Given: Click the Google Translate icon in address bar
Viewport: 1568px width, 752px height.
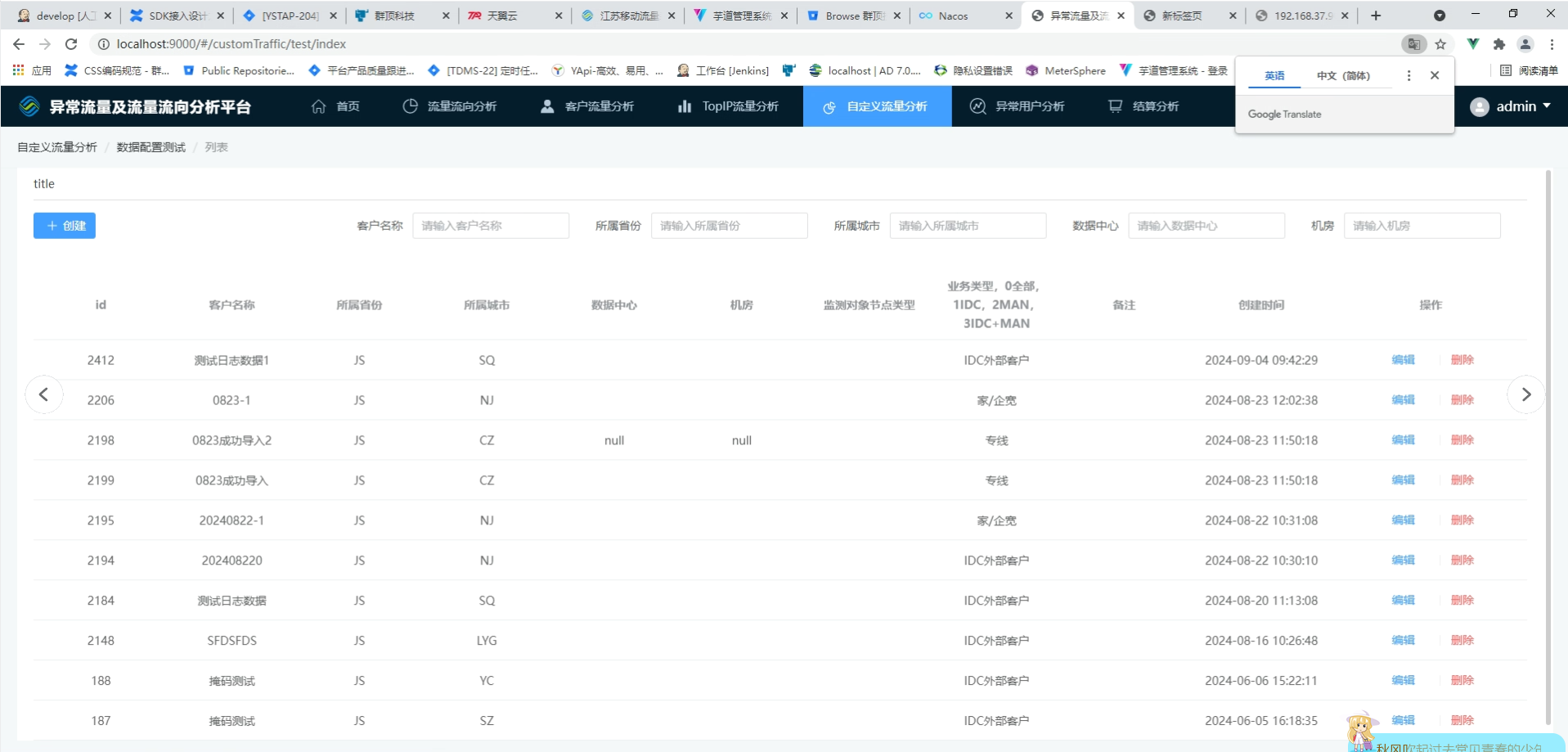Looking at the screenshot, I should point(1413,44).
